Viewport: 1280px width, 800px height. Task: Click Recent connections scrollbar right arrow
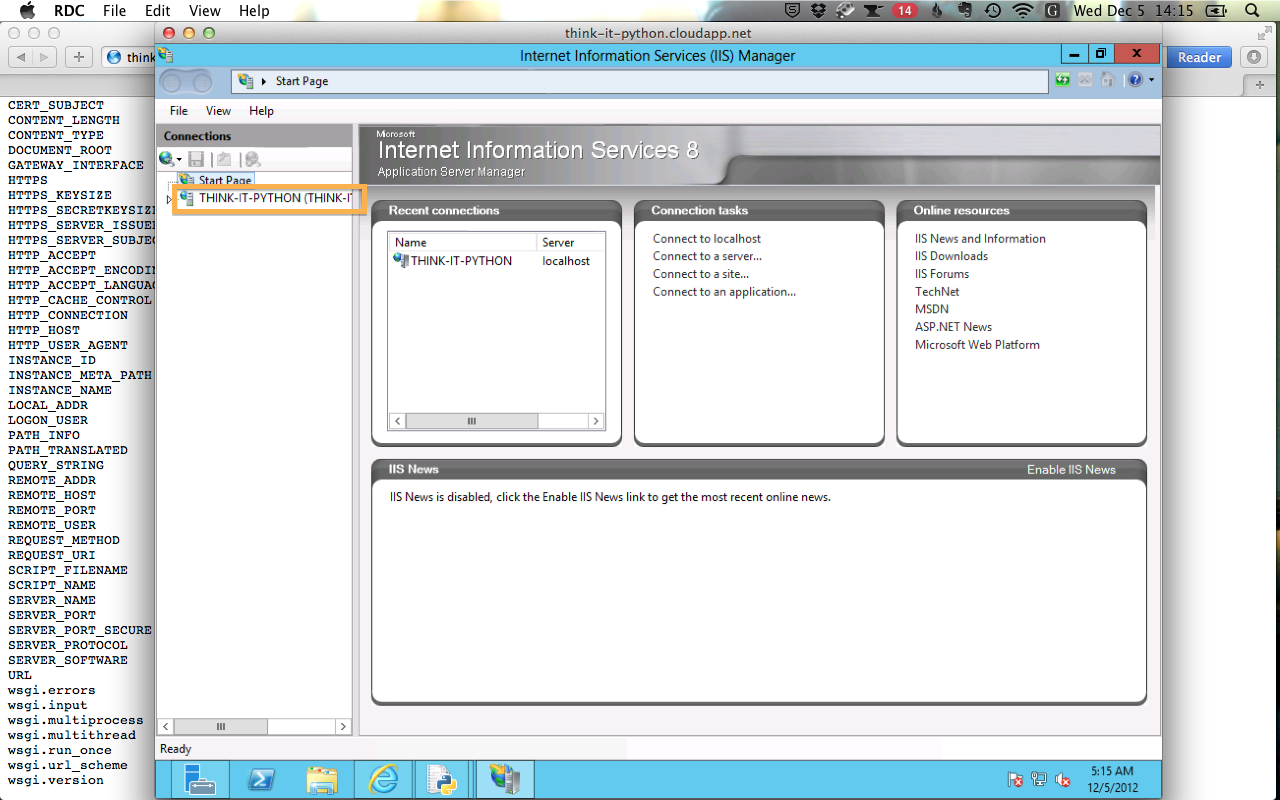[x=596, y=422]
